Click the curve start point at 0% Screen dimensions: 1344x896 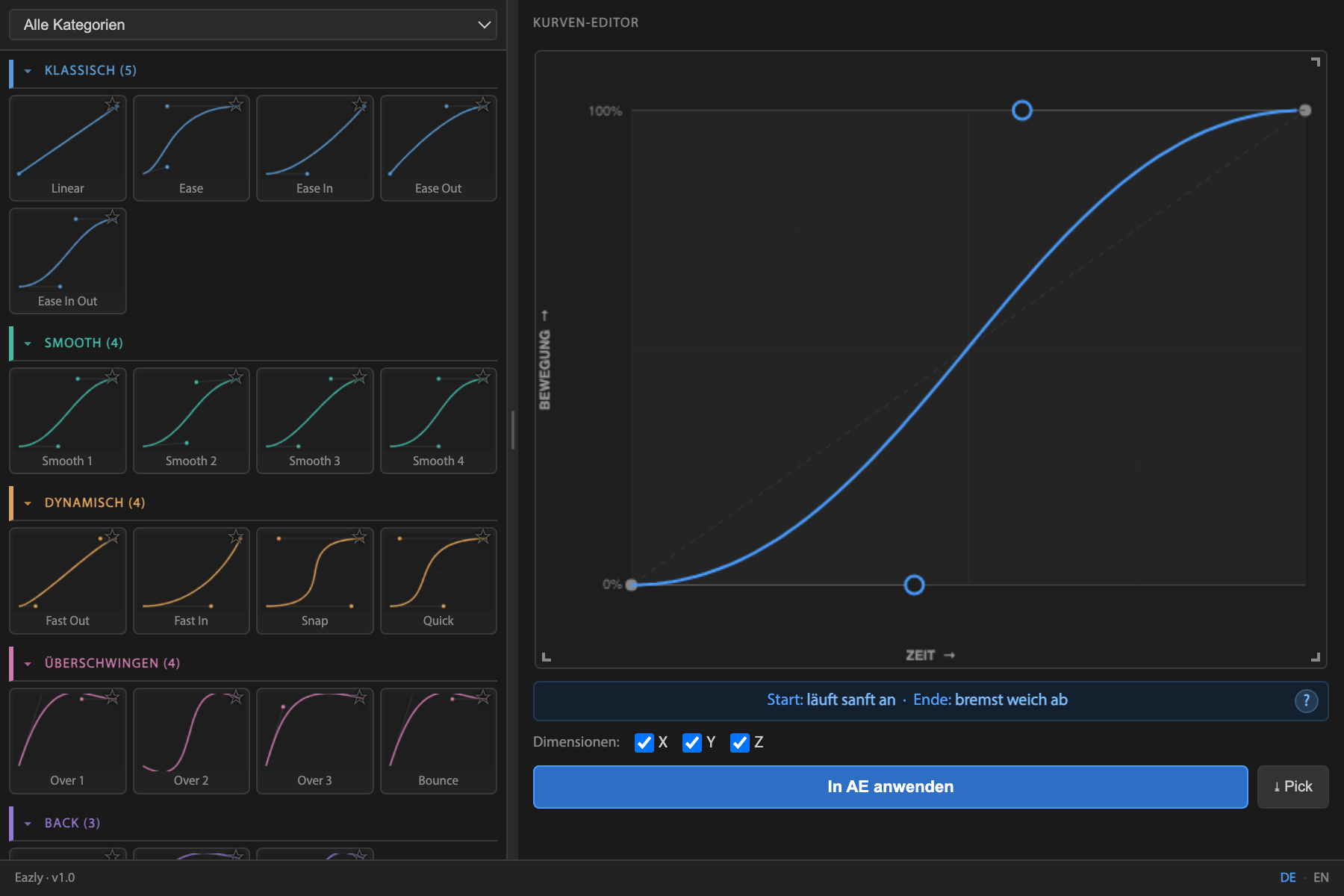(x=632, y=585)
